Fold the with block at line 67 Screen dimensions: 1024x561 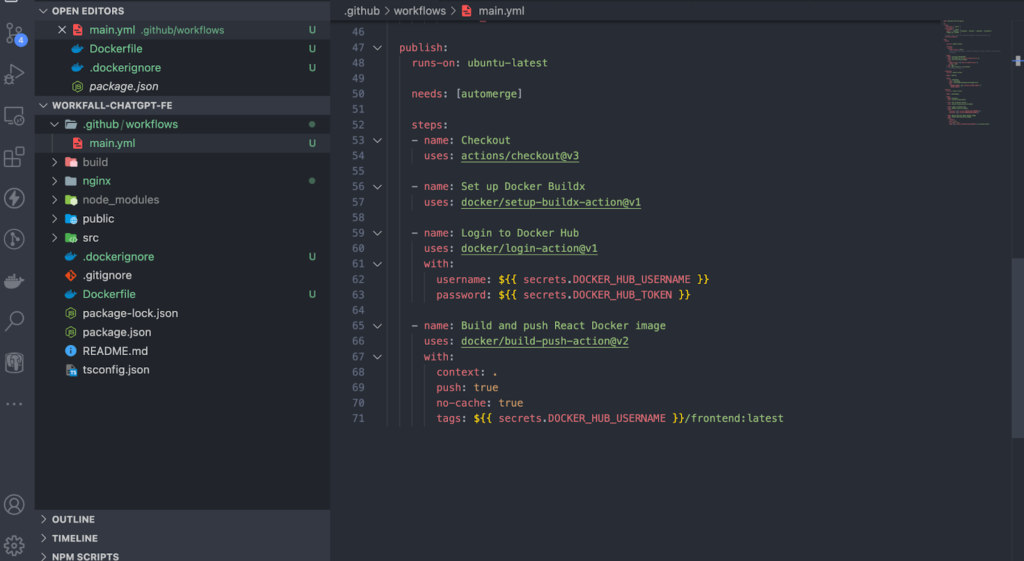377,357
